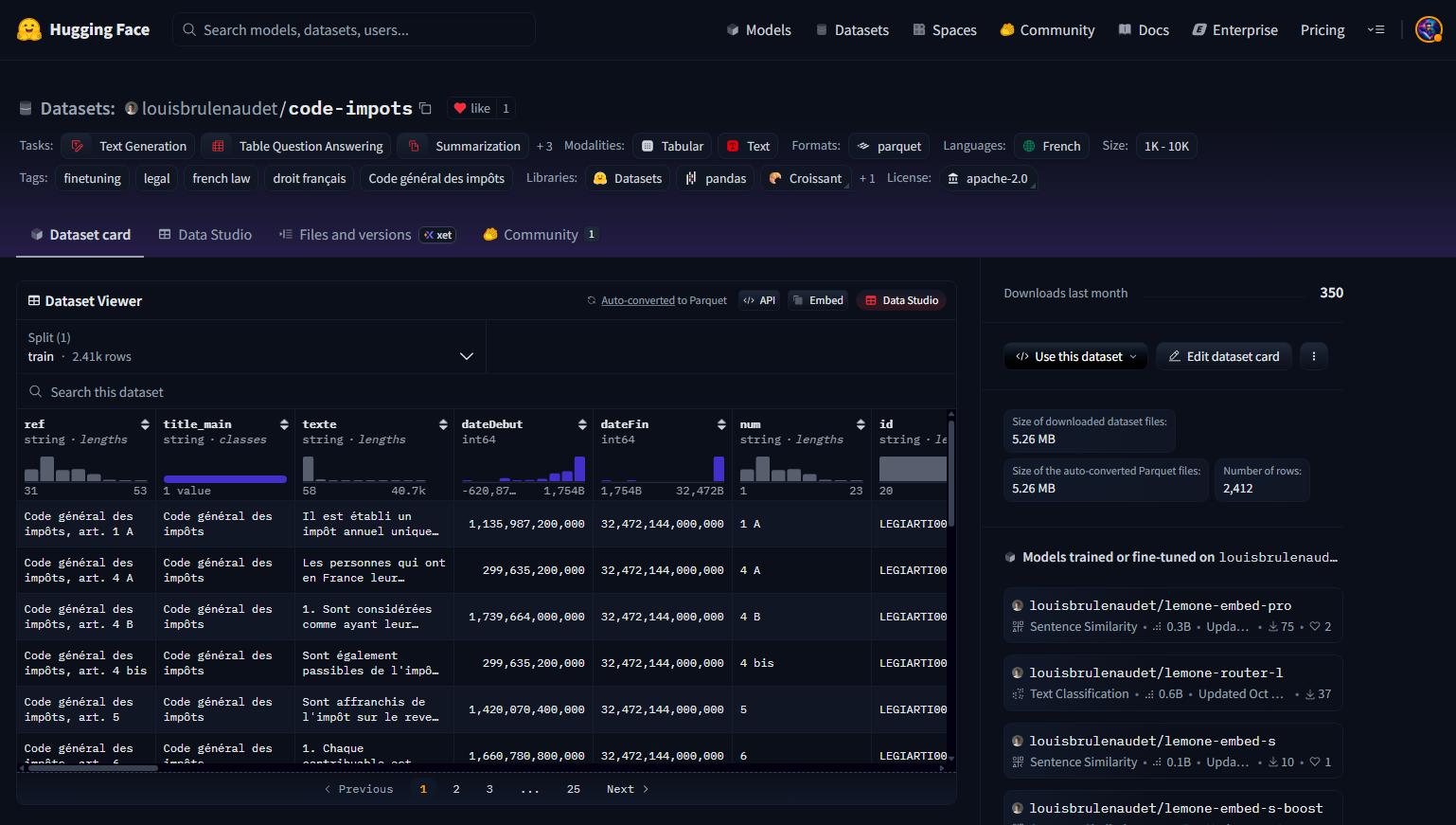Switch to the Files and versions tab
Screen dimensions: 1456x825
point(355,235)
